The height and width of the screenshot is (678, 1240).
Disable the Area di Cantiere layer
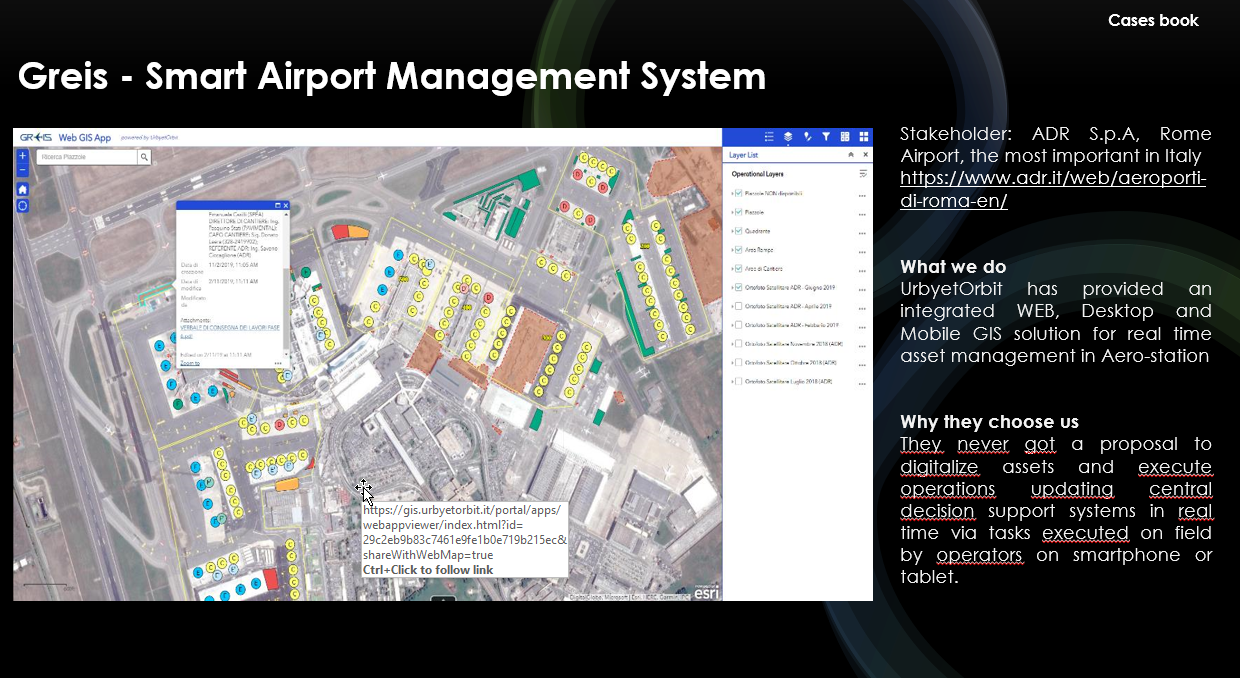click(x=738, y=269)
